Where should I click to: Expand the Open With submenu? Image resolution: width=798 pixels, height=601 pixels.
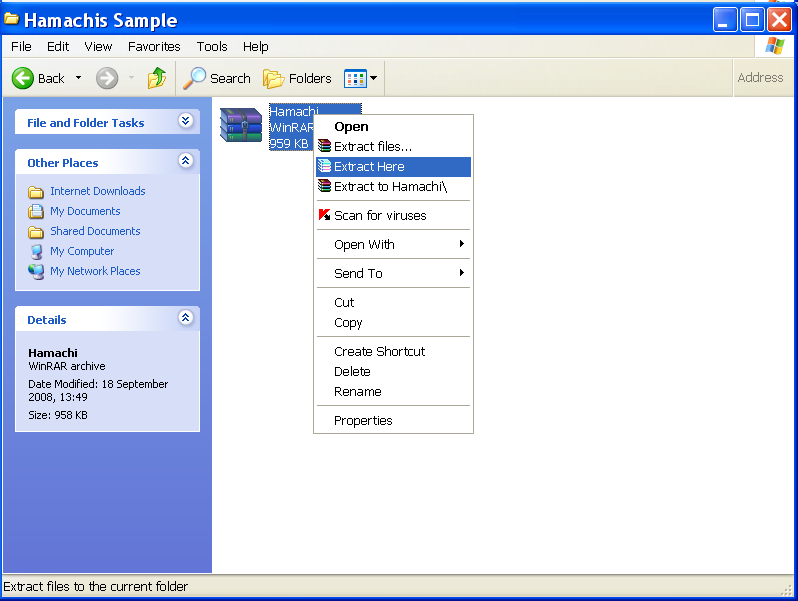pyautogui.click(x=462, y=244)
